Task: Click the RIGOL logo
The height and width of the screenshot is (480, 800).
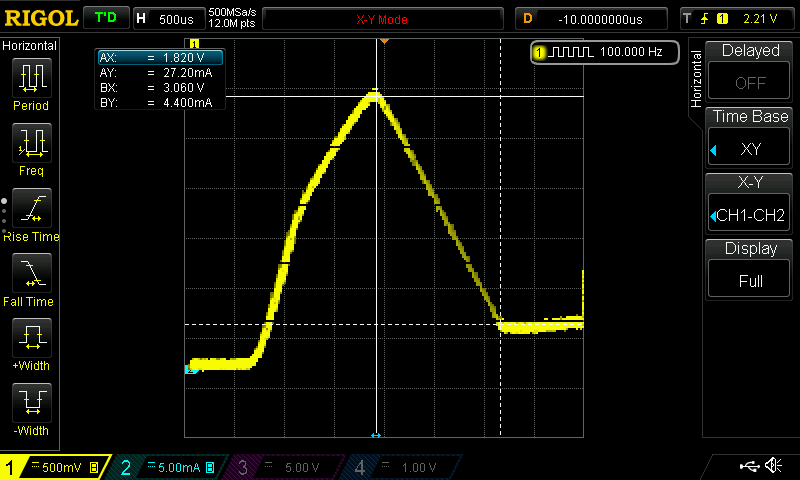Action: pos(40,18)
